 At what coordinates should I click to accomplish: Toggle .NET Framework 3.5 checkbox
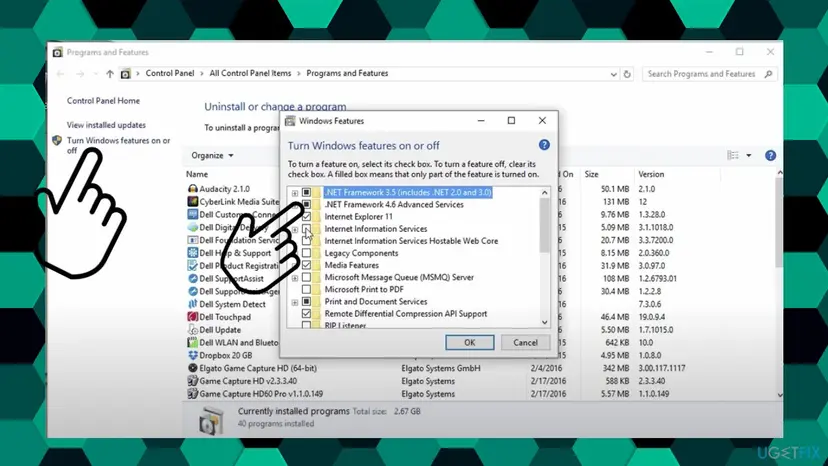click(x=306, y=192)
